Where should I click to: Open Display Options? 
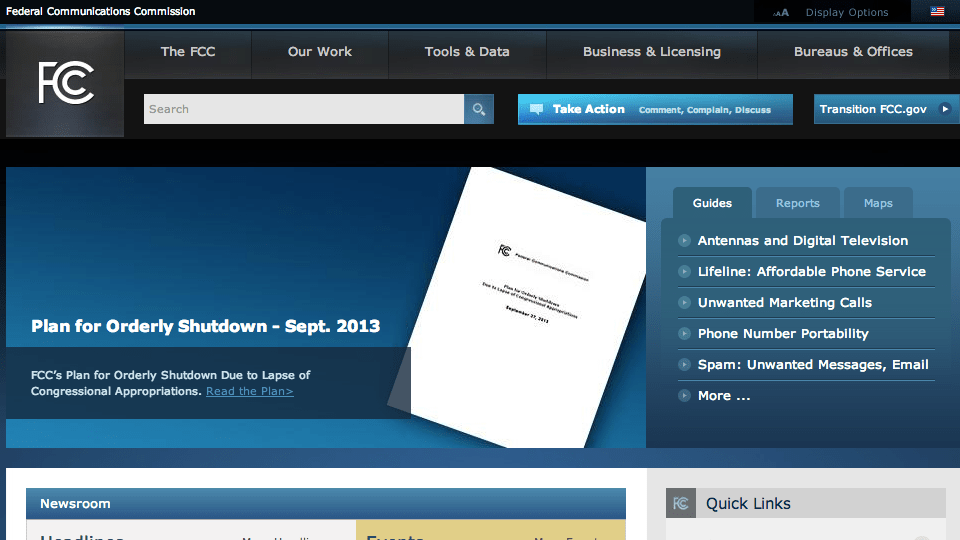847,12
